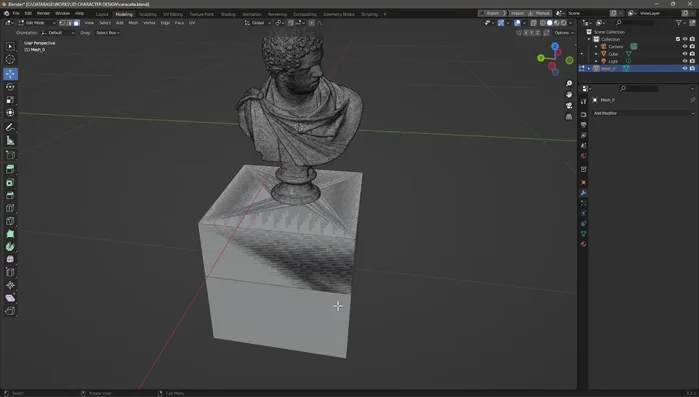Open the Orientation Default dropdown
Viewport: 699px width, 397px height.
(x=58, y=33)
